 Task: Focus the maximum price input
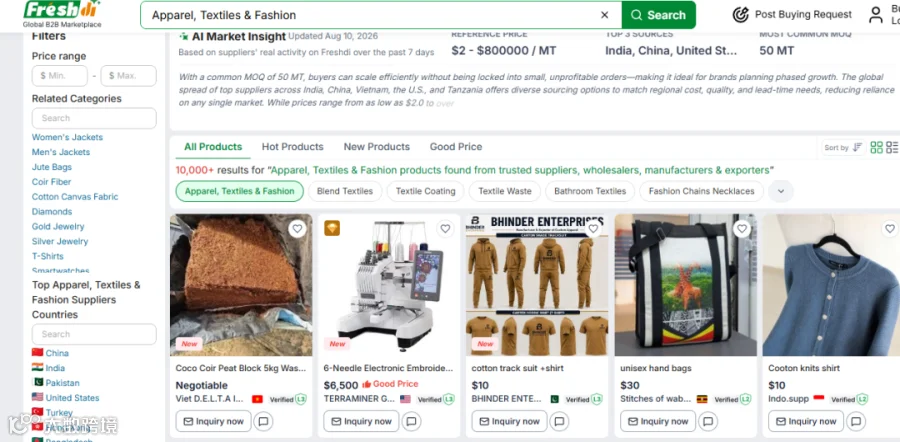pos(128,76)
